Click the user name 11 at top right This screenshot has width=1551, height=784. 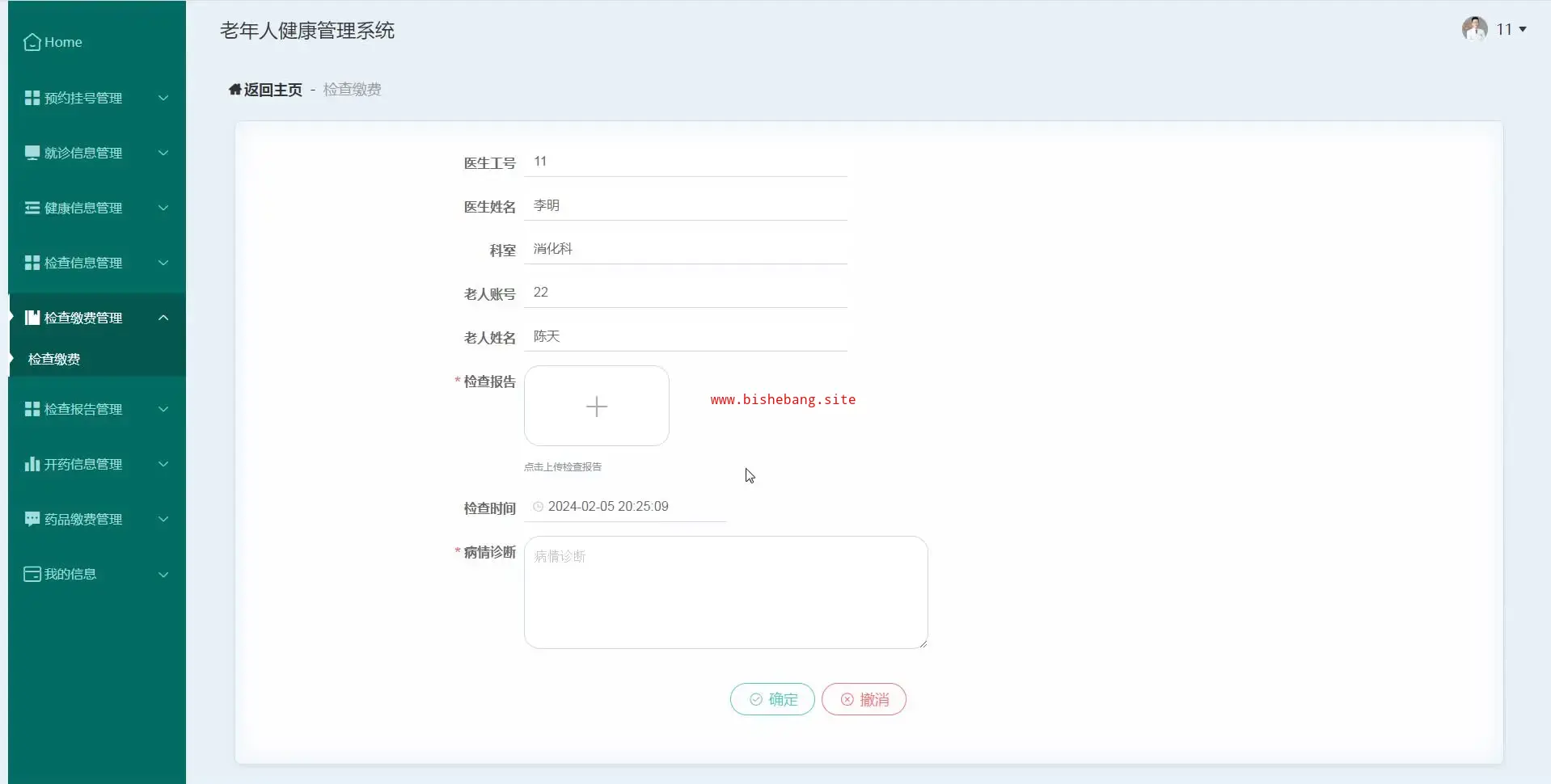pos(1504,29)
